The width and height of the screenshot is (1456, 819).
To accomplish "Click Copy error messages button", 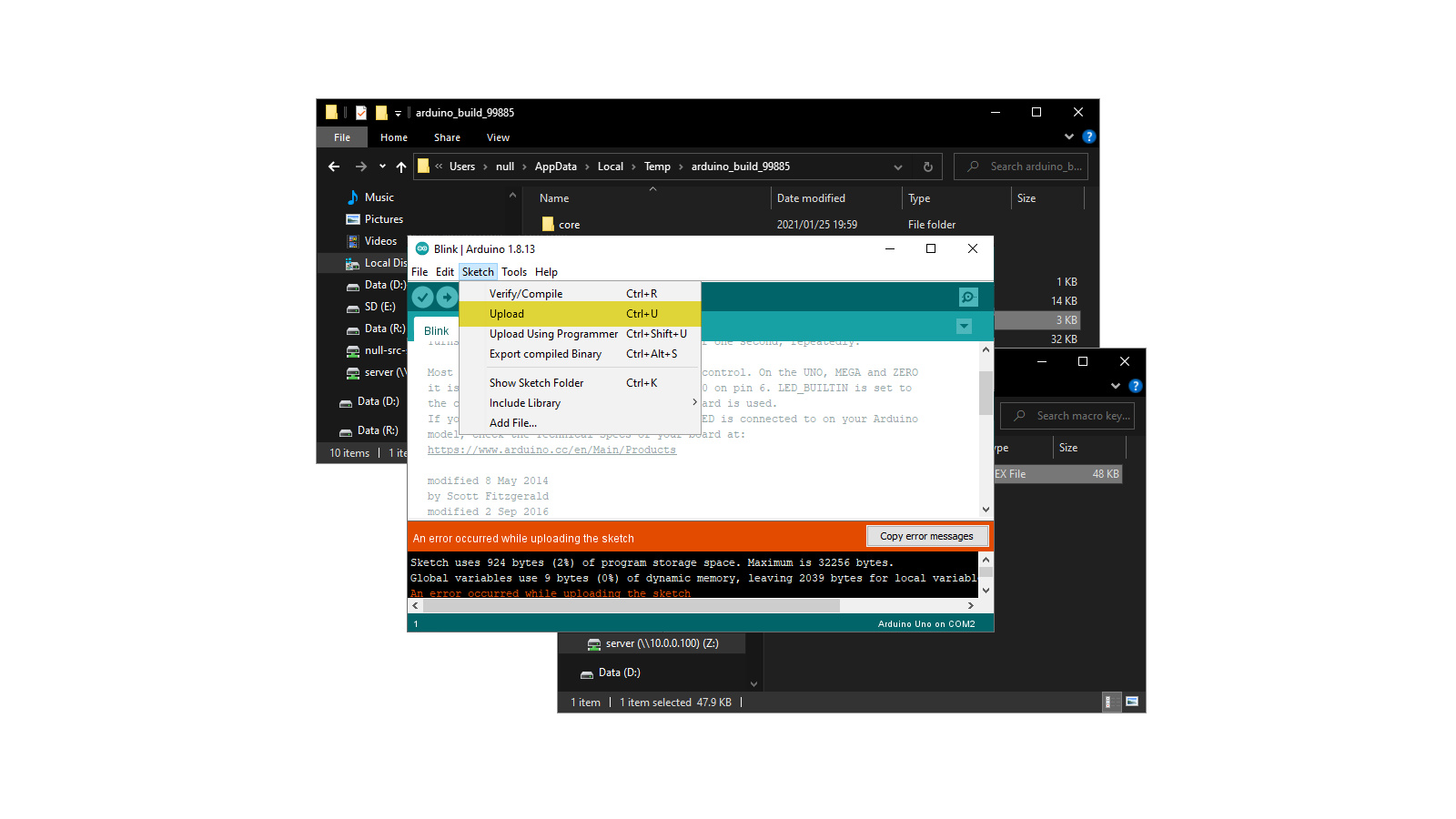I will click(x=926, y=536).
